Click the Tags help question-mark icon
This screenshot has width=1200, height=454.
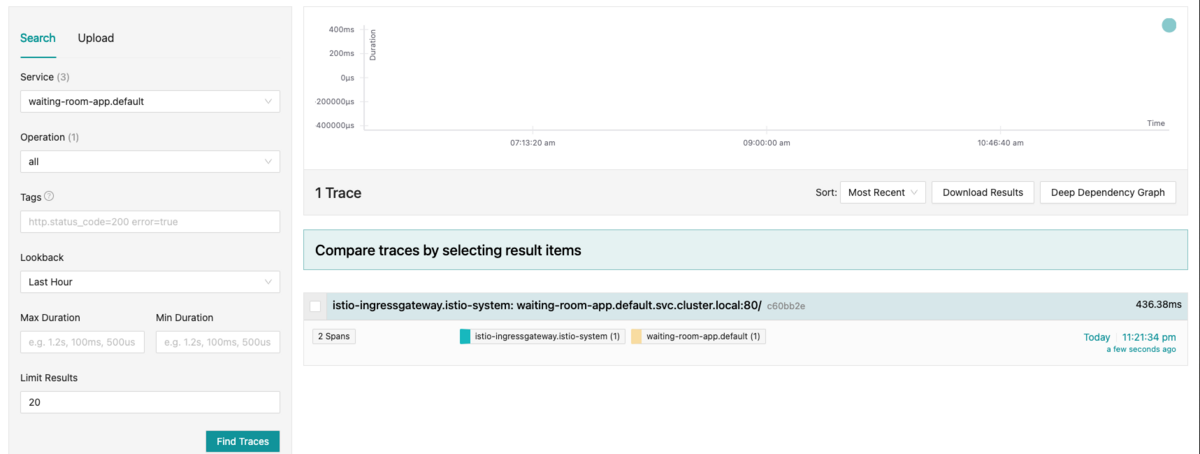pyautogui.click(x=49, y=197)
